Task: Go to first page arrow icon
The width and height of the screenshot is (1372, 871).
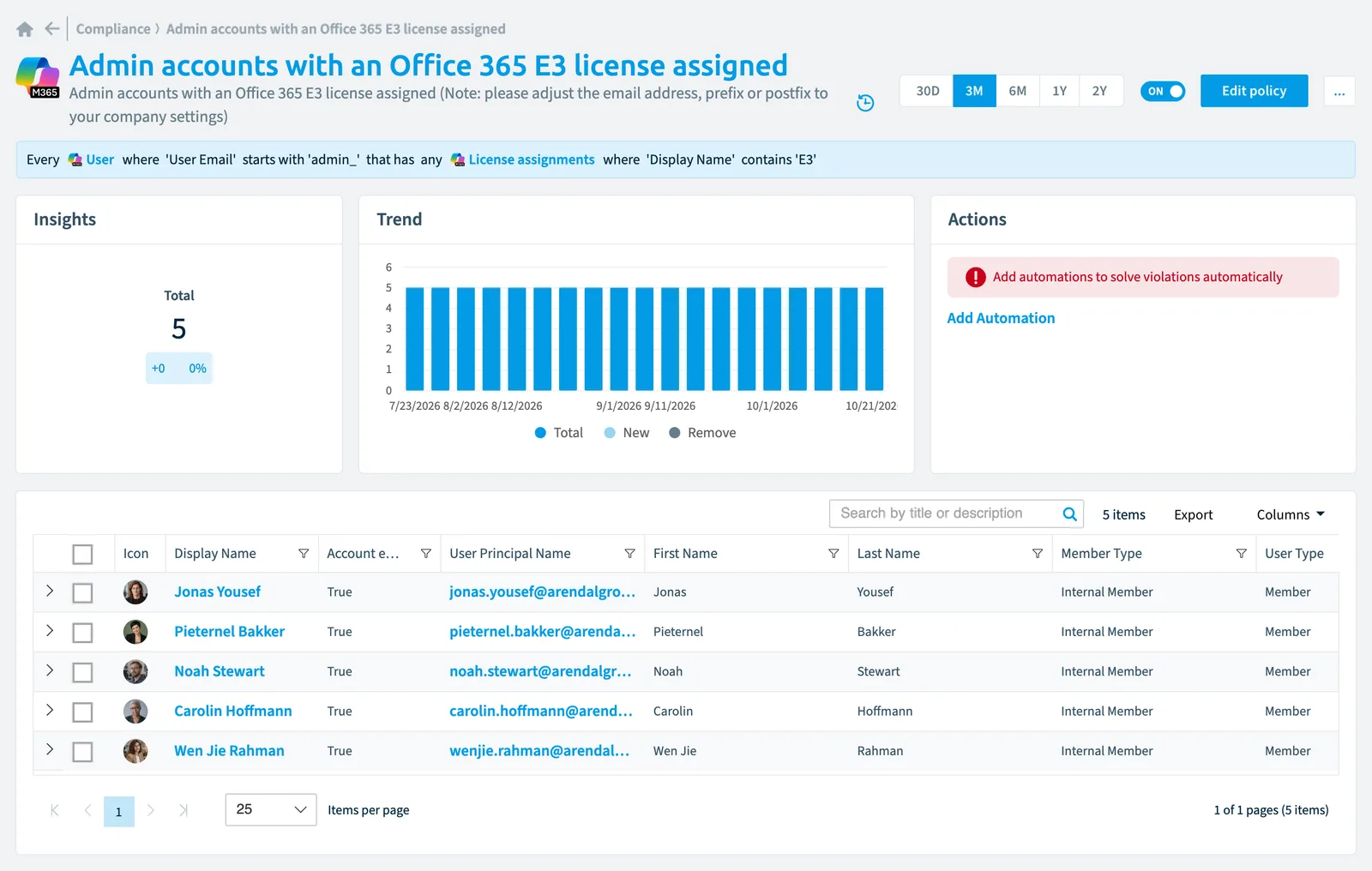Action: point(54,810)
